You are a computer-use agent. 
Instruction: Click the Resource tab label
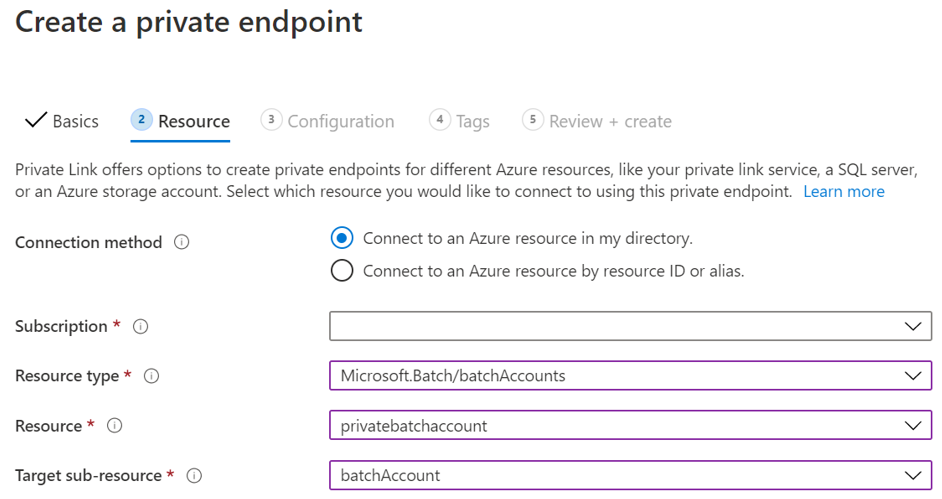point(194,122)
